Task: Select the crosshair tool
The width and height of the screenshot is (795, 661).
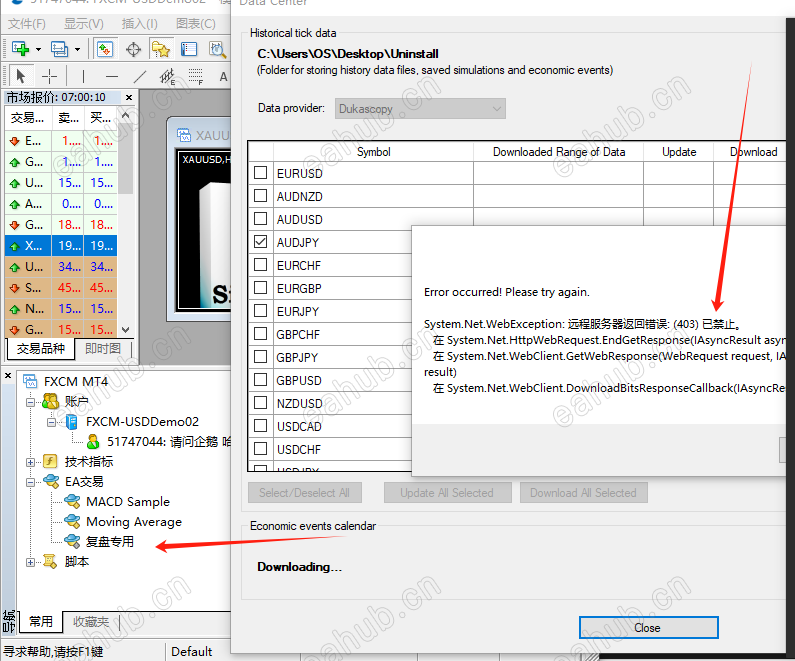Action: coord(49,77)
